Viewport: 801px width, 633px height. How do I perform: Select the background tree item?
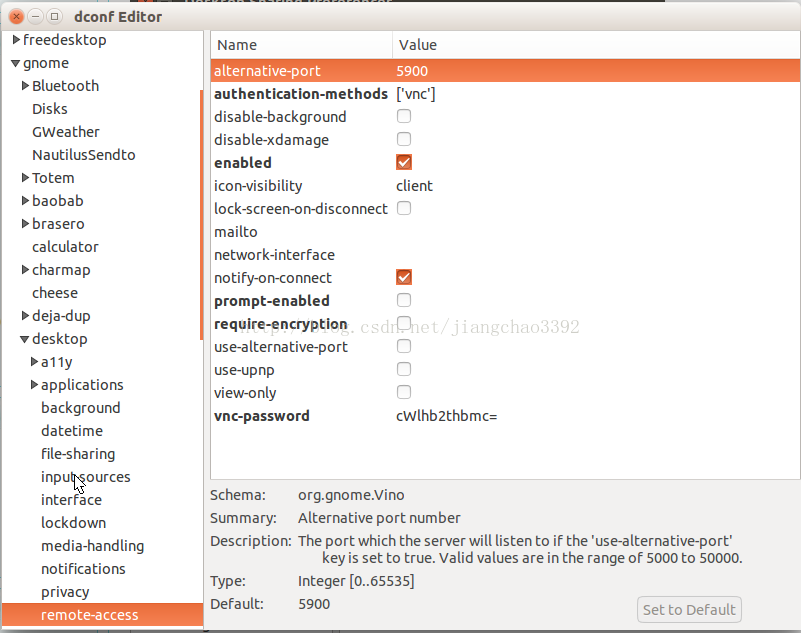(x=81, y=408)
